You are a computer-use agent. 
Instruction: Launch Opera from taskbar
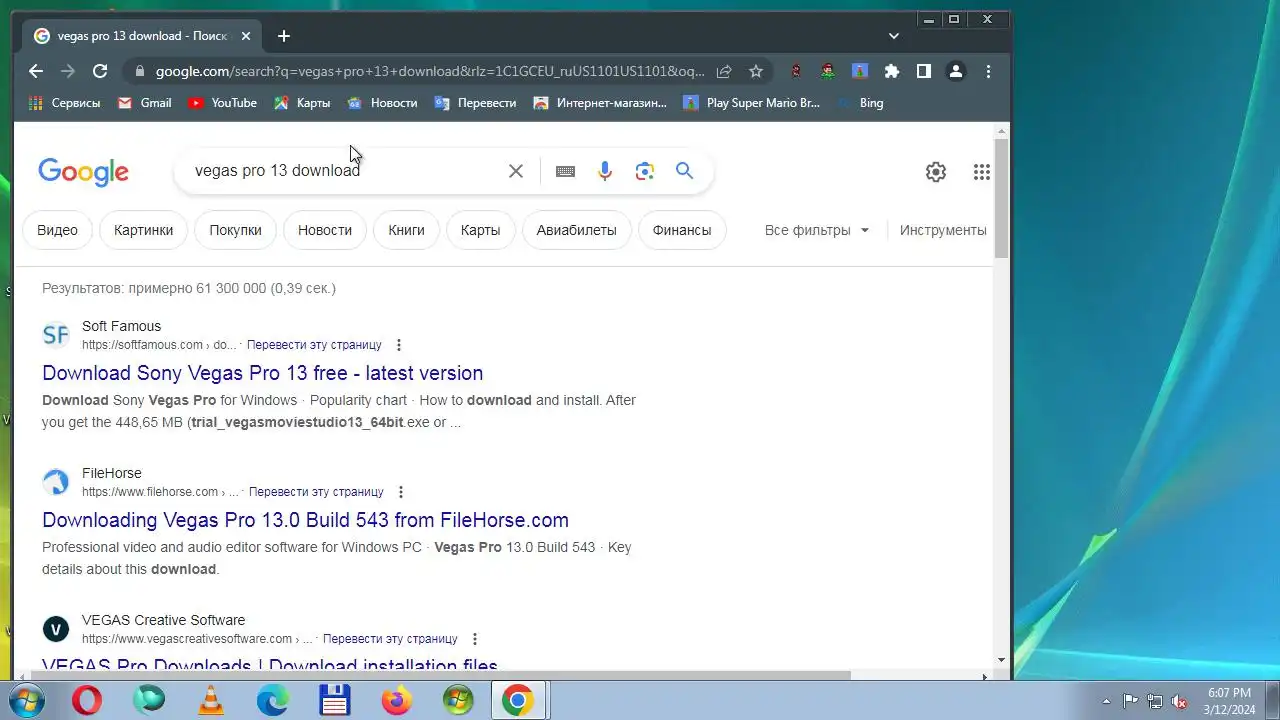(87, 701)
